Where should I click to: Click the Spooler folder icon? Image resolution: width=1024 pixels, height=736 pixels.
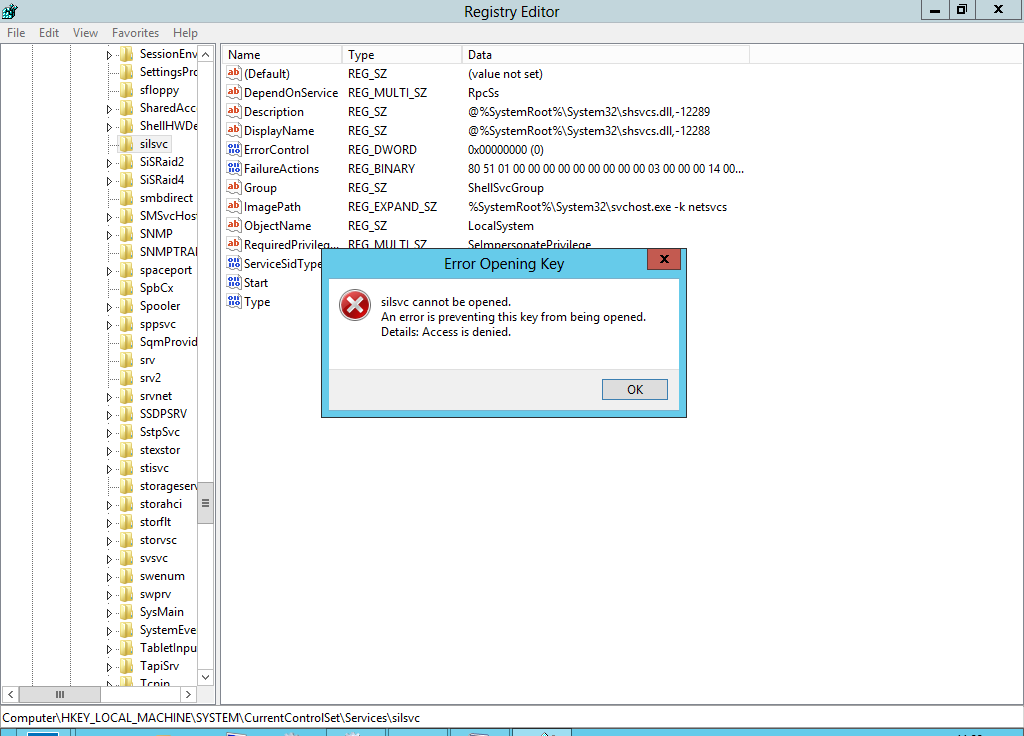126,306
